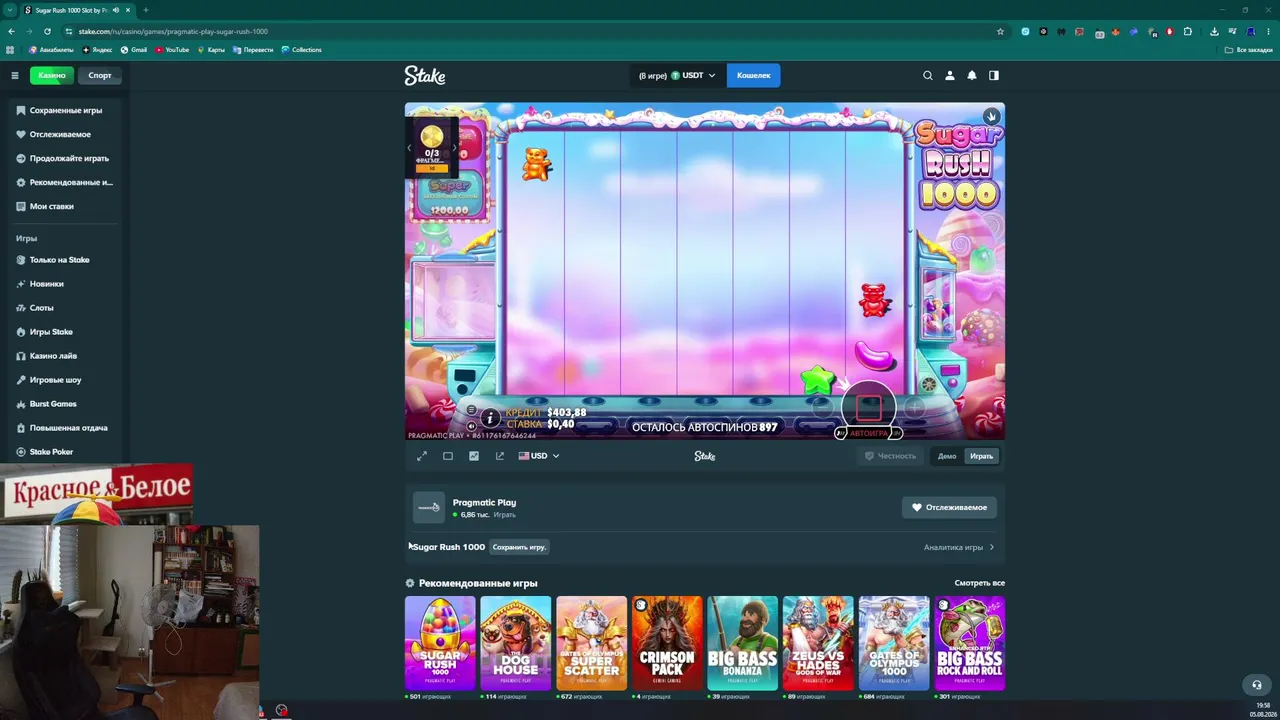
Task: Open the USDT balance currency dropdown
Action: pyautogui.click(x=678, y=75)
